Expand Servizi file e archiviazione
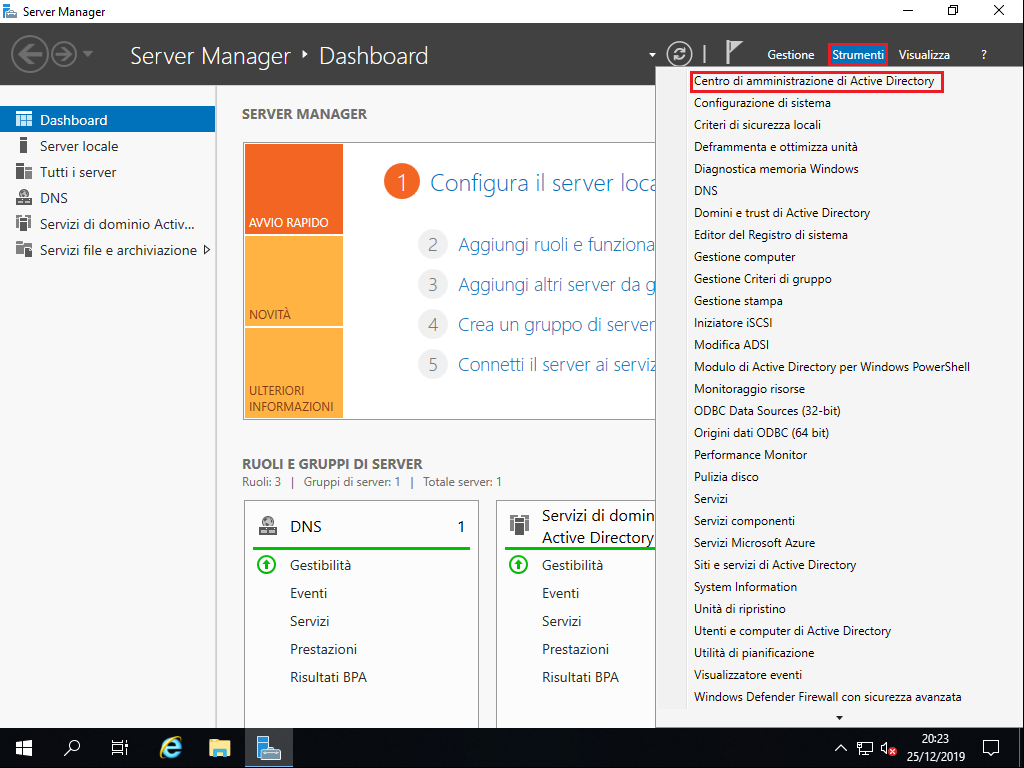1024x768 pixels. pyautogui.click(x=207, y=250)
